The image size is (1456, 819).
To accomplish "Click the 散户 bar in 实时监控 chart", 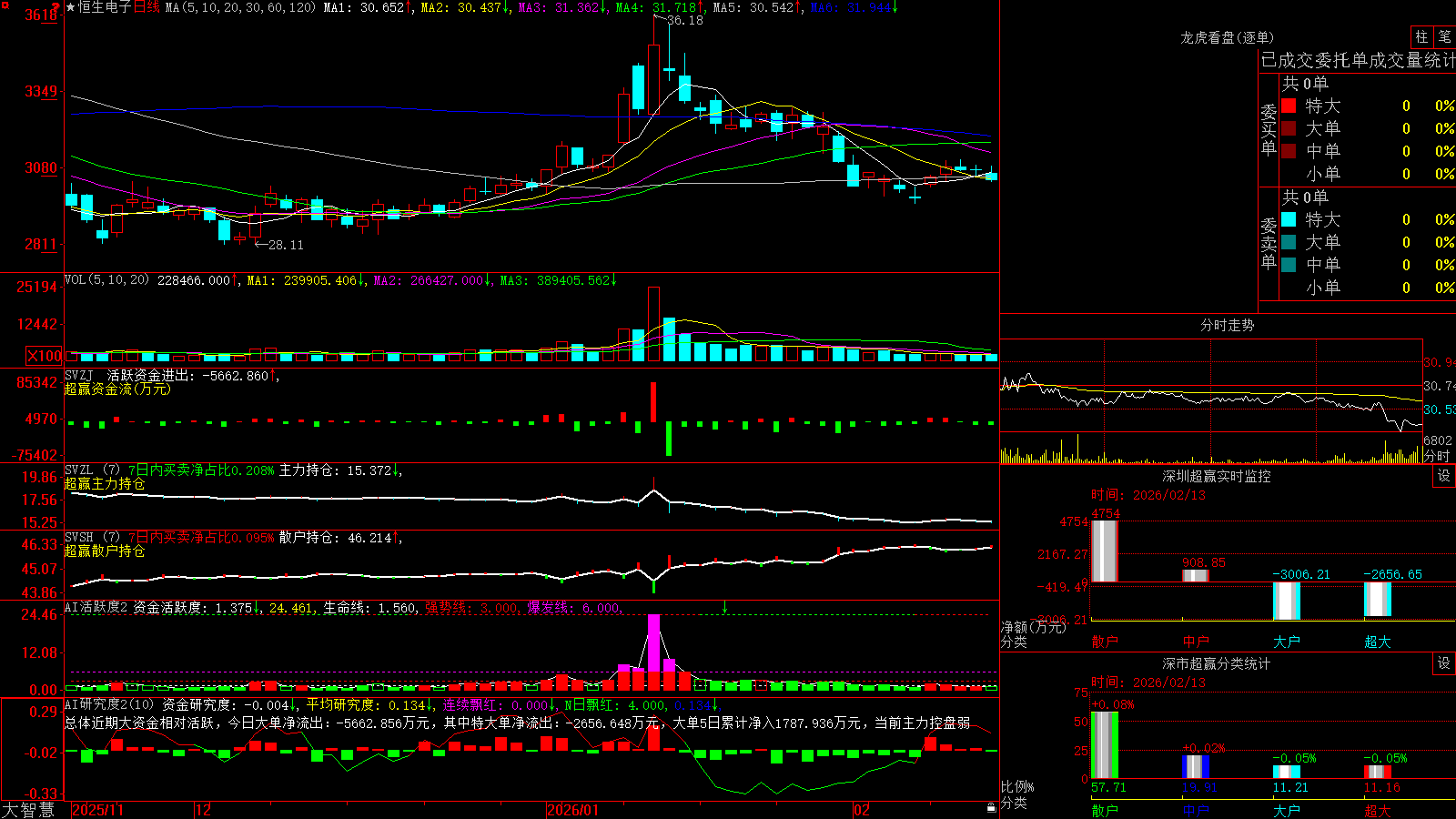I will tap(1104, 551).
